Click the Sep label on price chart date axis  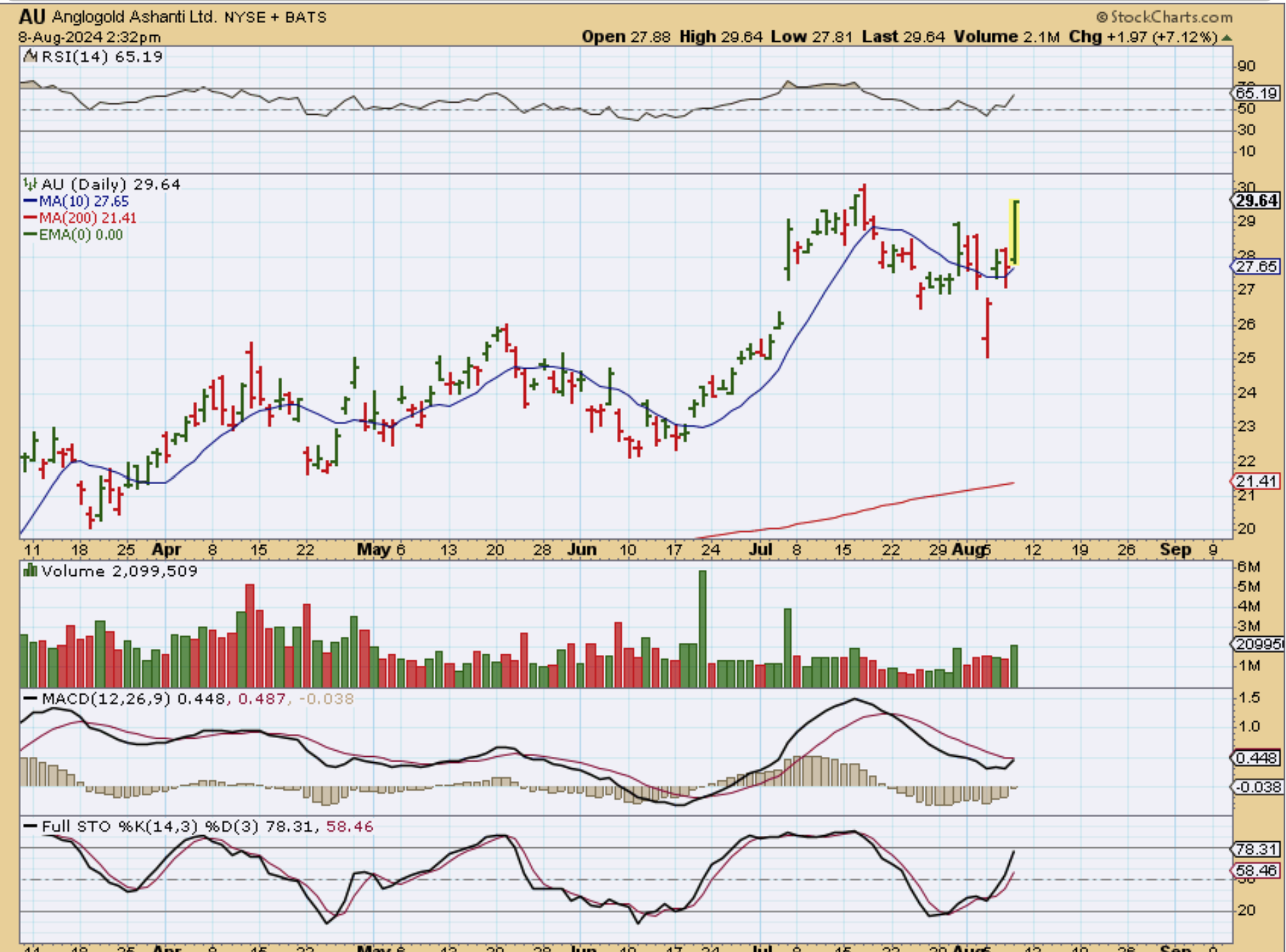[1175, 550]
